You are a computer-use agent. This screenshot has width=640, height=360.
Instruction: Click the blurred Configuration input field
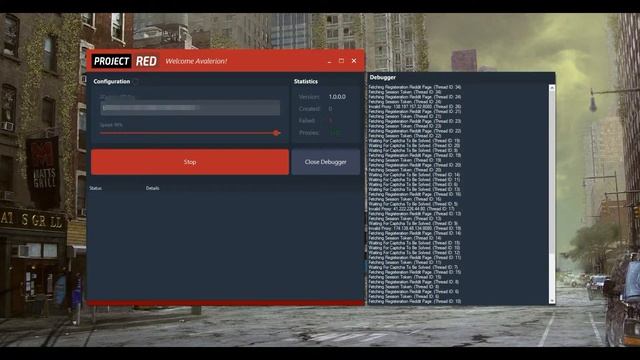click(190, 108)
